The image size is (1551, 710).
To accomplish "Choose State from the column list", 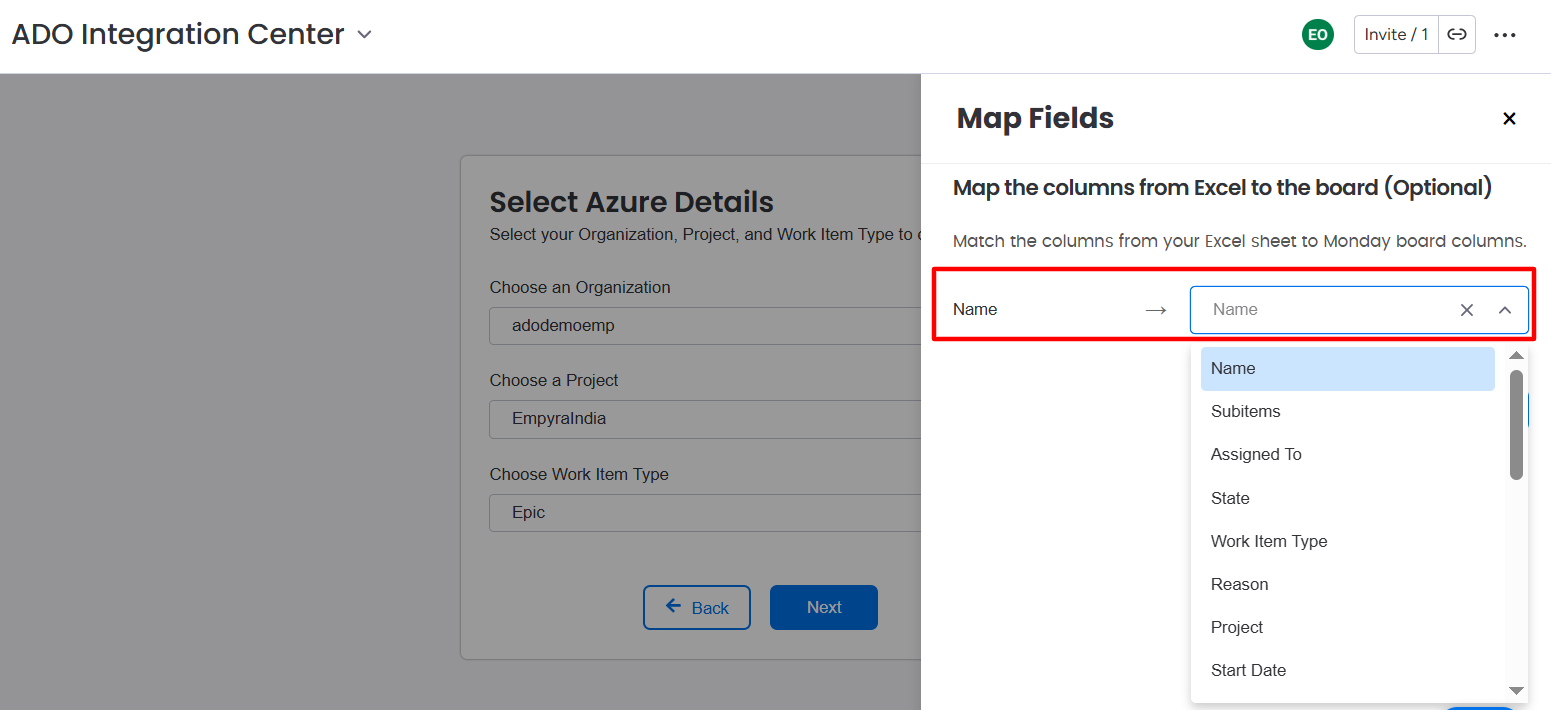I will tap(1347, 498).
